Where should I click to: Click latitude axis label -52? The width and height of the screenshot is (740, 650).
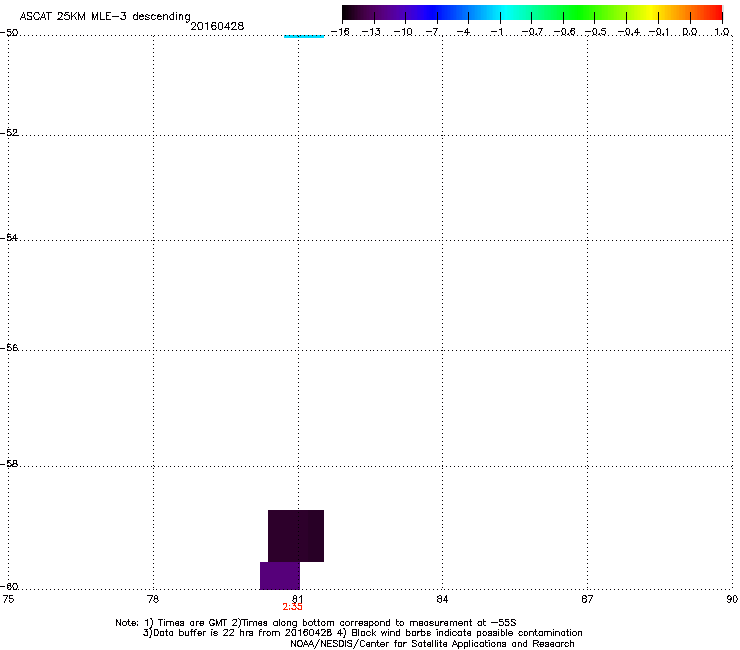click(x=9, y=133)
